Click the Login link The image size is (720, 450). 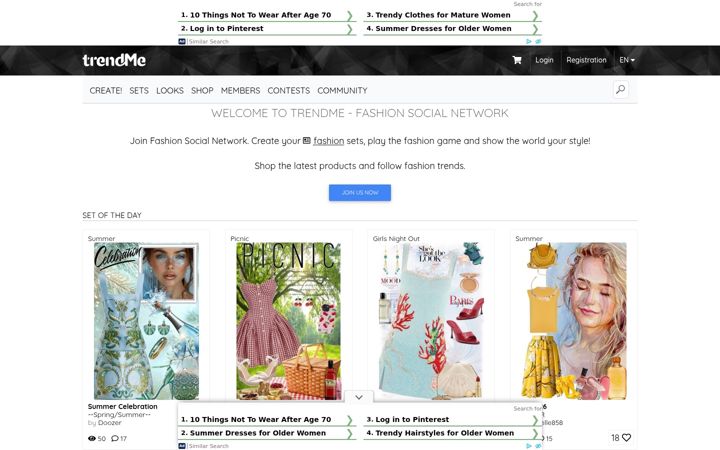click(x=544, y=60)
